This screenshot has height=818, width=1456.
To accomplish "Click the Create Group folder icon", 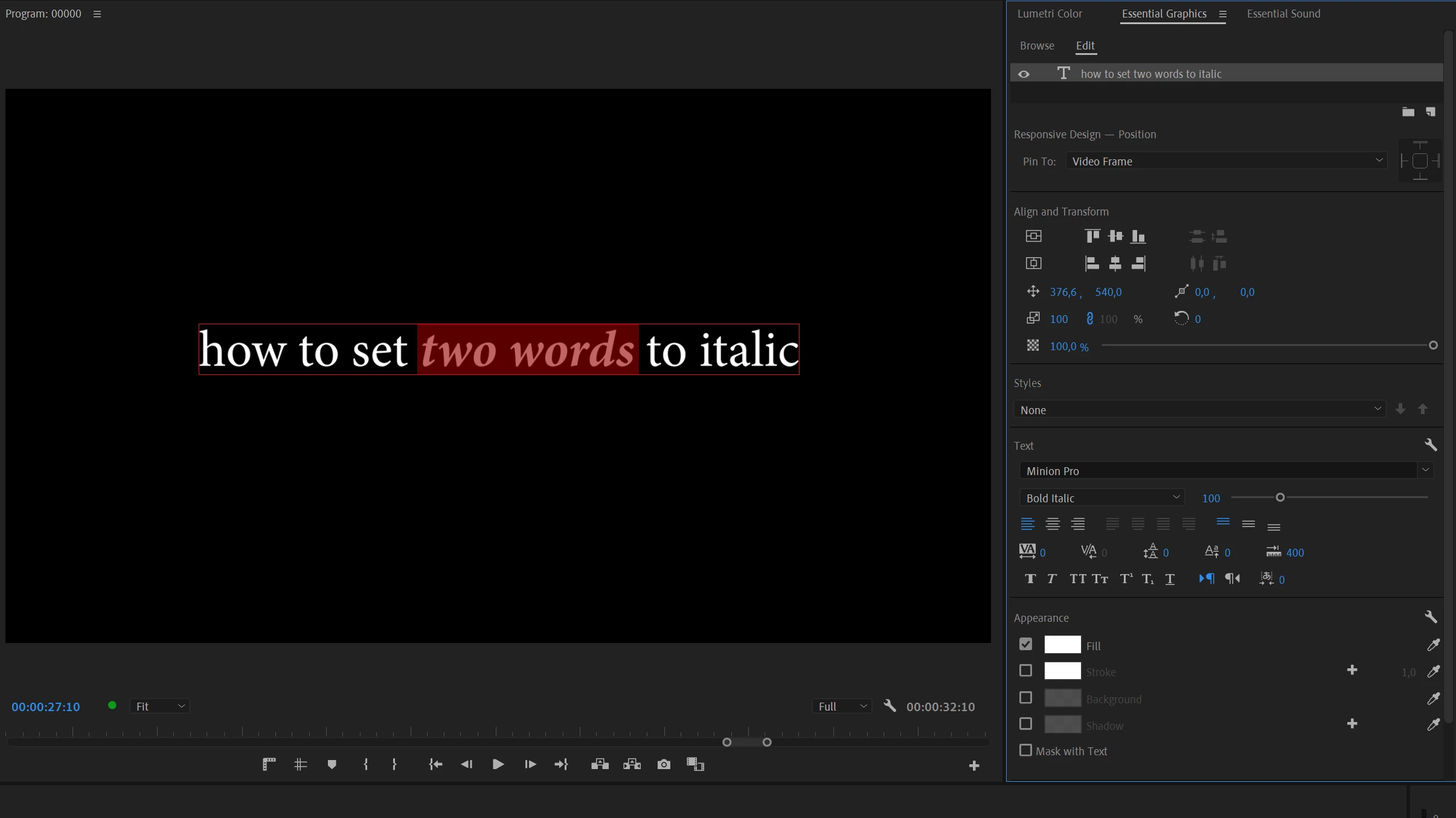I will tap(1408, 112).
